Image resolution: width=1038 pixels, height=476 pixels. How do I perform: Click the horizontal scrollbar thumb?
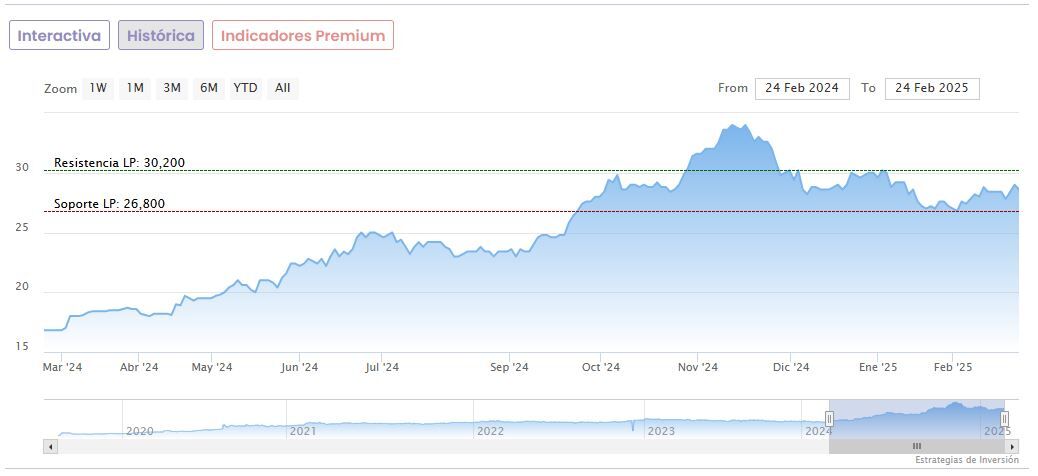[916, 446]
